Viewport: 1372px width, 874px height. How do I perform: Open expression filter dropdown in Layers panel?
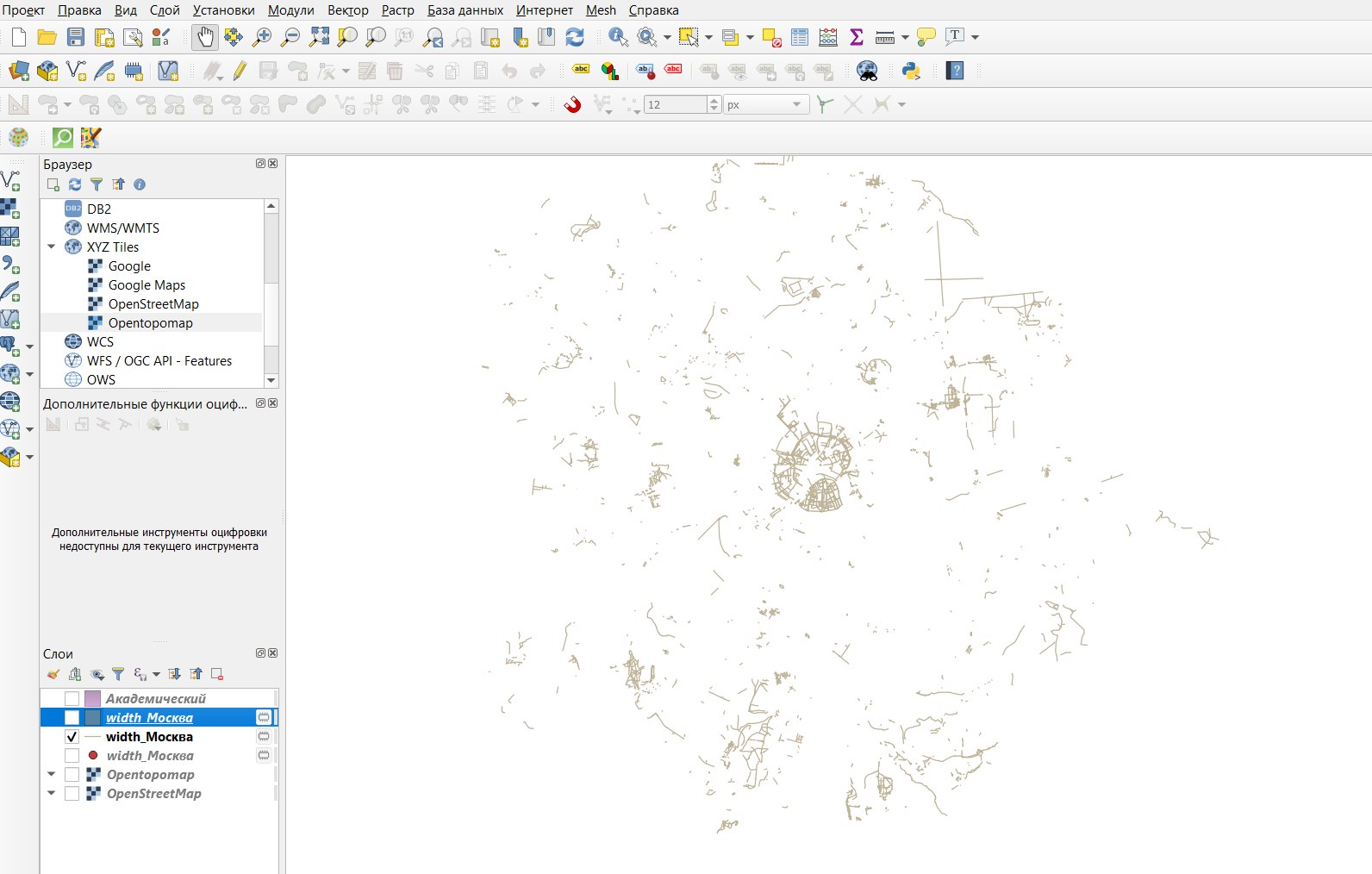[156, 674]
